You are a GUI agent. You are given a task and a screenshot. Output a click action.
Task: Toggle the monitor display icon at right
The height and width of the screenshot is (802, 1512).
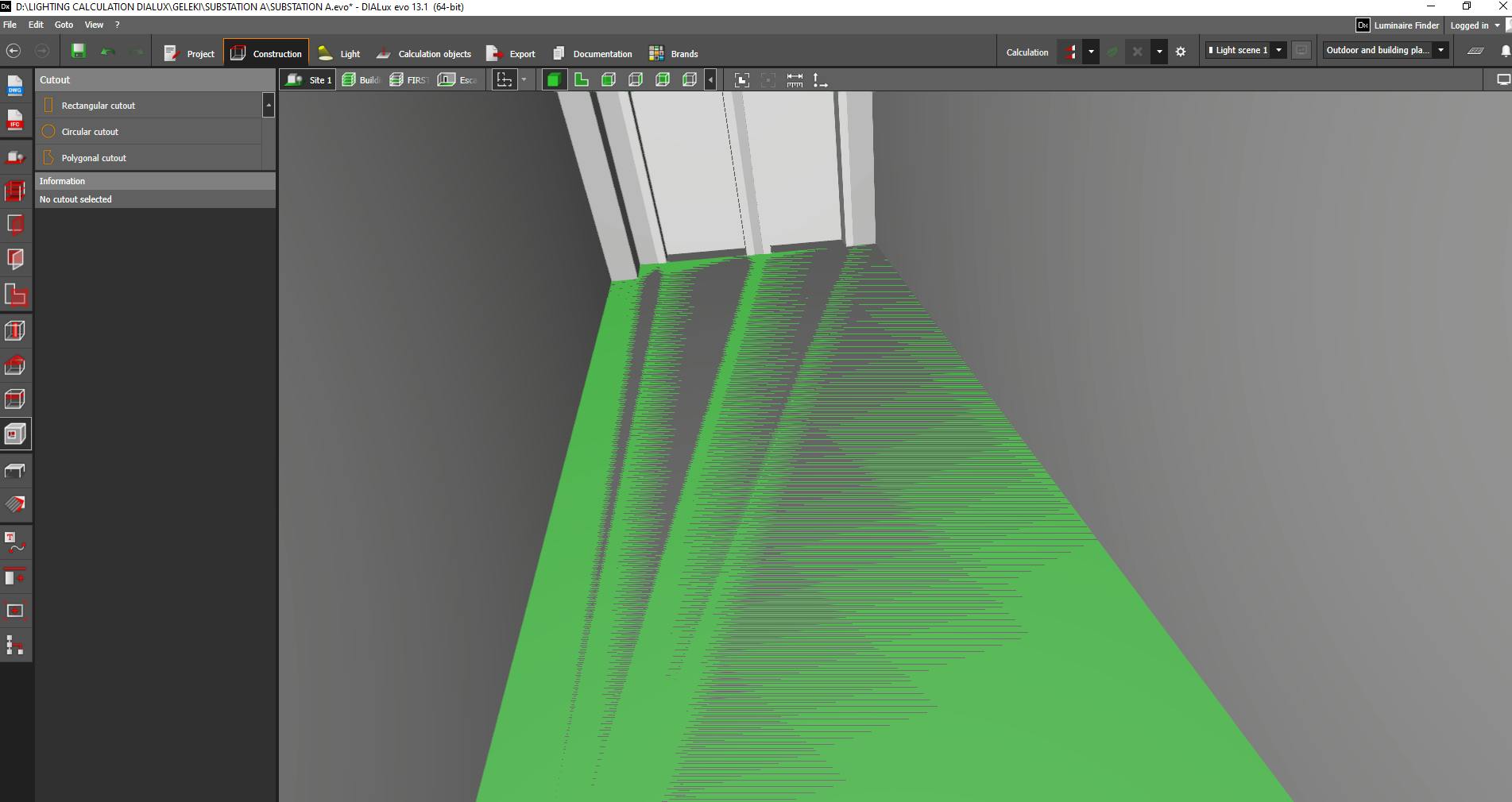coord(1502,79)
